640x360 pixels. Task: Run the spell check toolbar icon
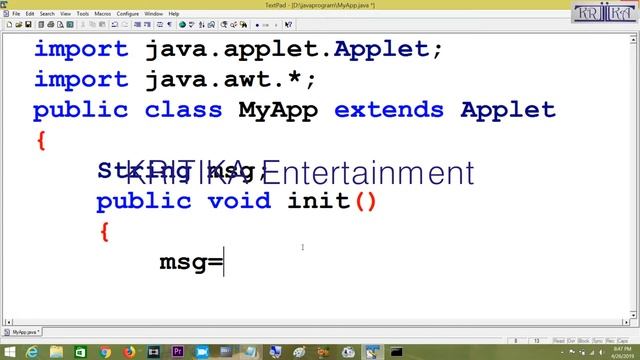(x=191, y=24)
